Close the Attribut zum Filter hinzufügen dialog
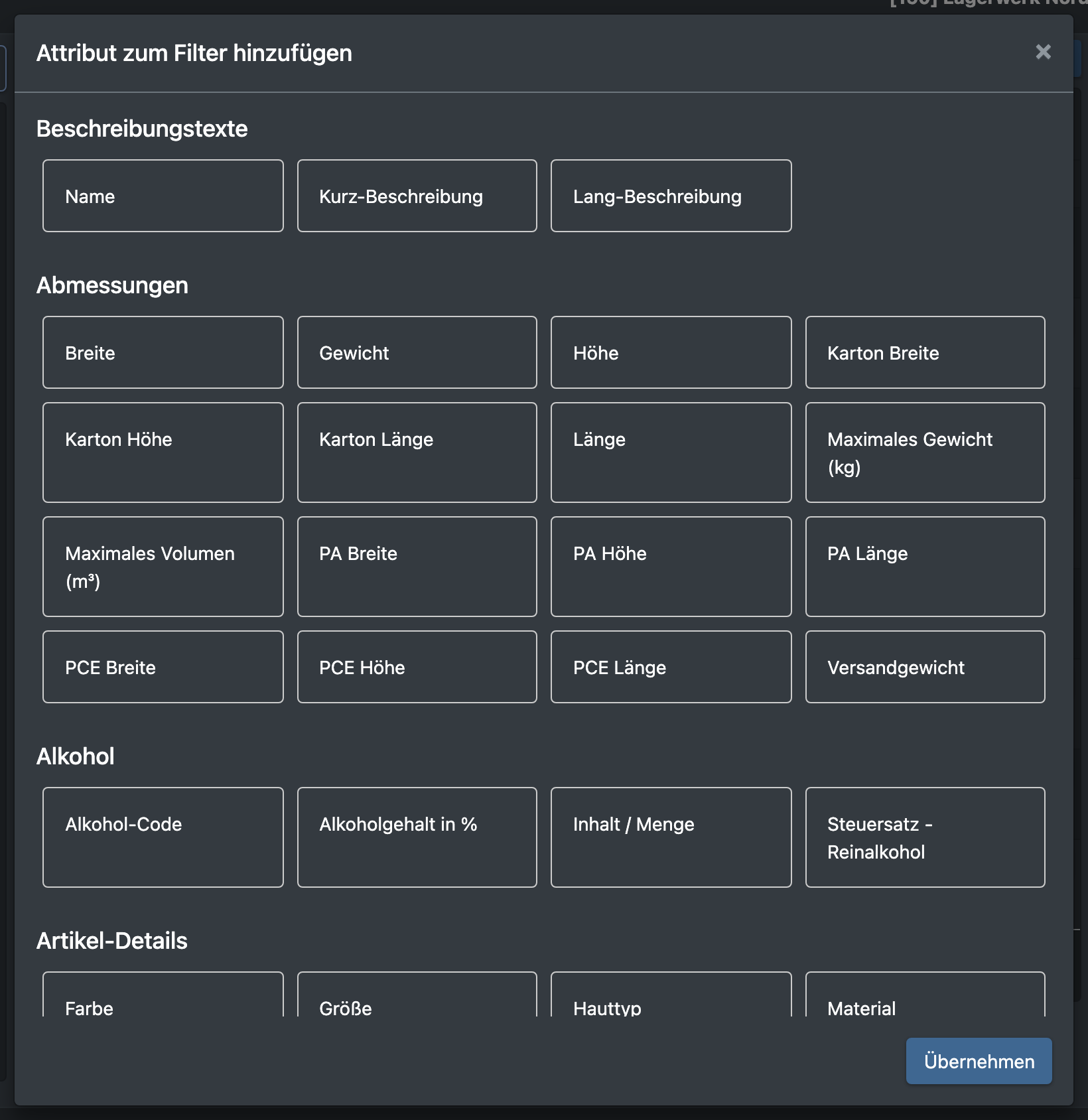The image size is (1088, 1120). [1043, 52]
